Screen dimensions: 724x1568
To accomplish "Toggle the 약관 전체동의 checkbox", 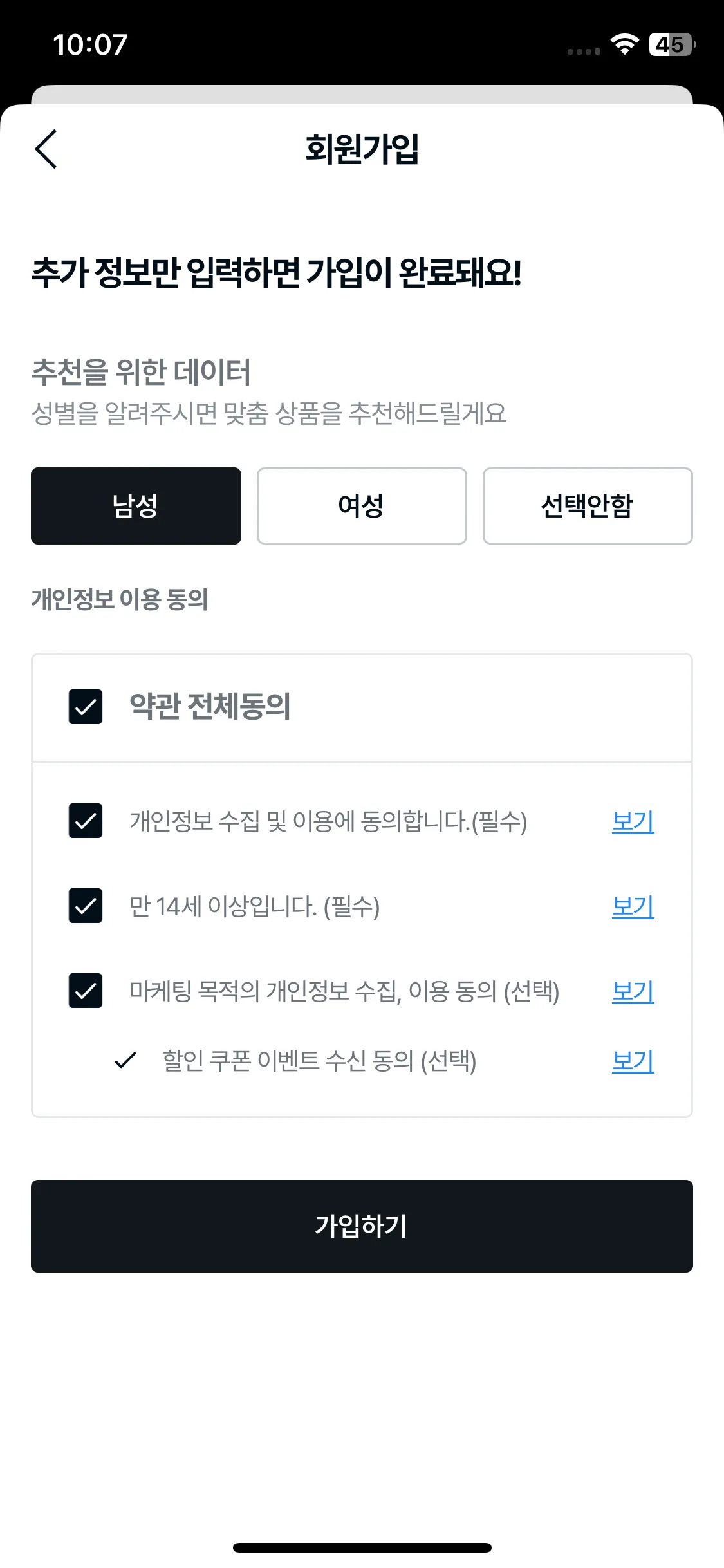I will (x=86, y=707).
